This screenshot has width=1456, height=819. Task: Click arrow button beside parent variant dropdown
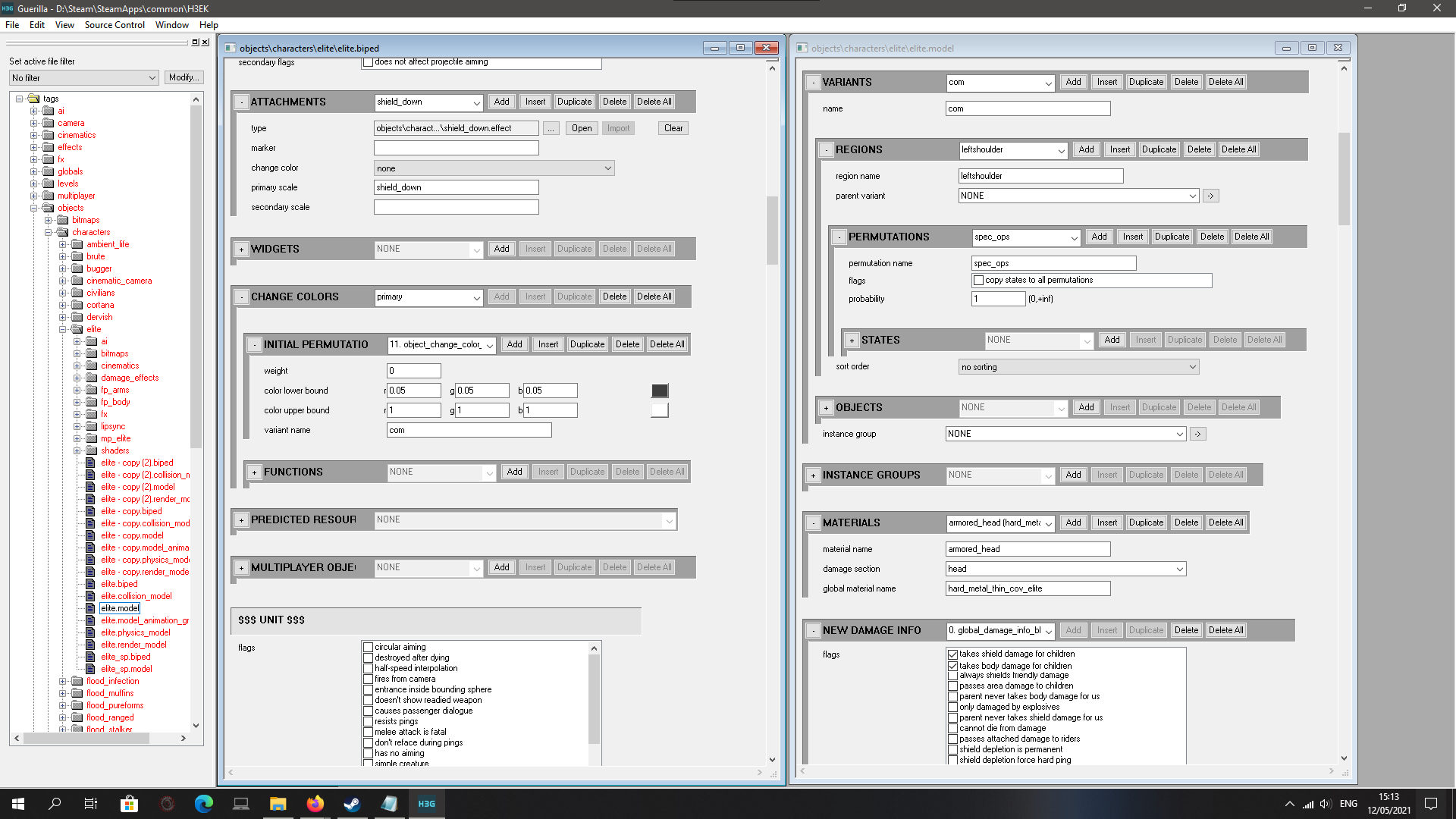1210,196
